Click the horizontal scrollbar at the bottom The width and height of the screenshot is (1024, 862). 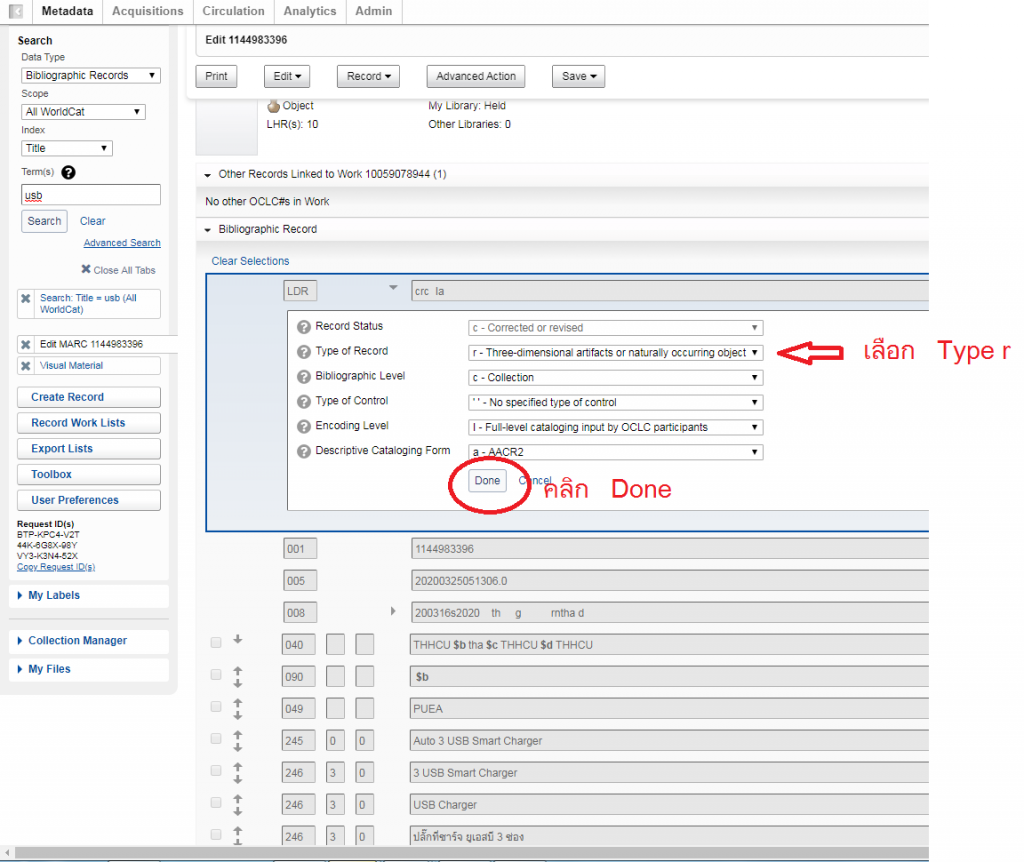[472, 853]
